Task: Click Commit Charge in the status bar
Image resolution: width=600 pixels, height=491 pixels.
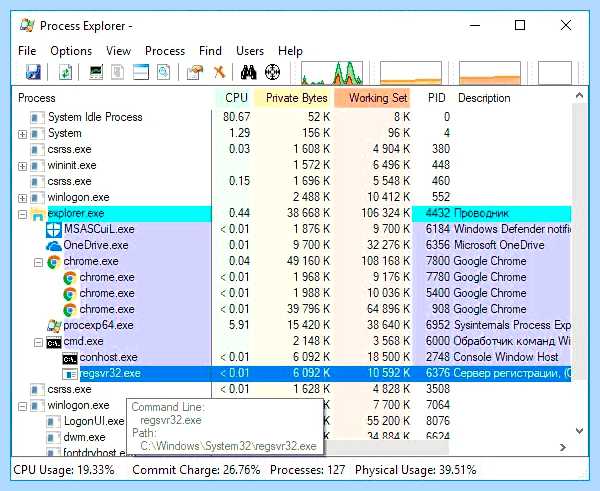Action: click(196, 470)
